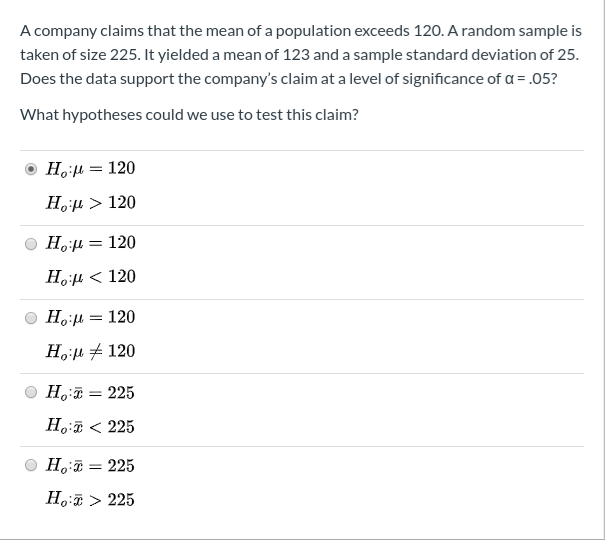Select radio option with x̄ < 225 alternative
This screenshot has height=541, width=607.
[x=31, y=392]
